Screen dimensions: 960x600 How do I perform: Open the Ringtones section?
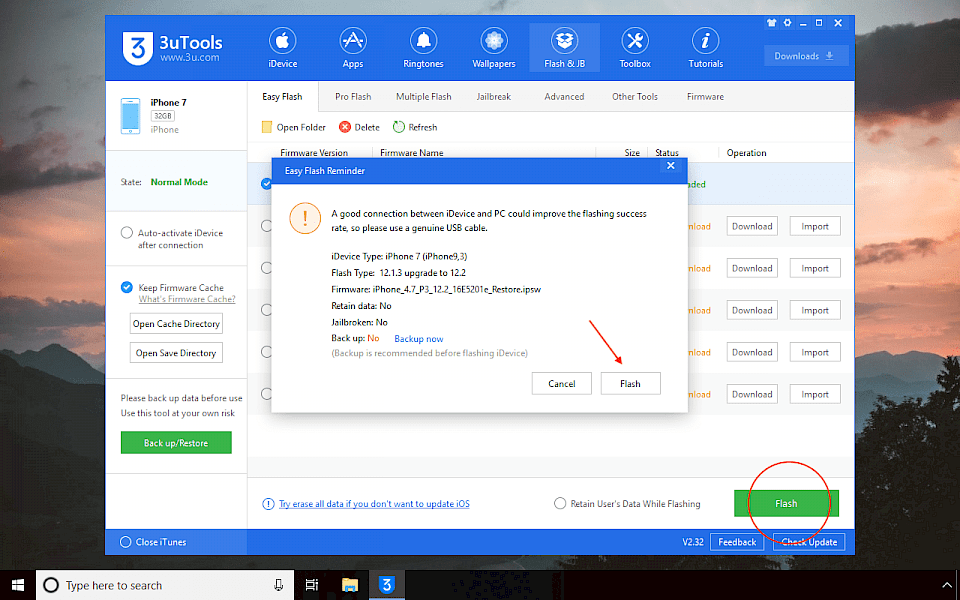click(423, 48)
